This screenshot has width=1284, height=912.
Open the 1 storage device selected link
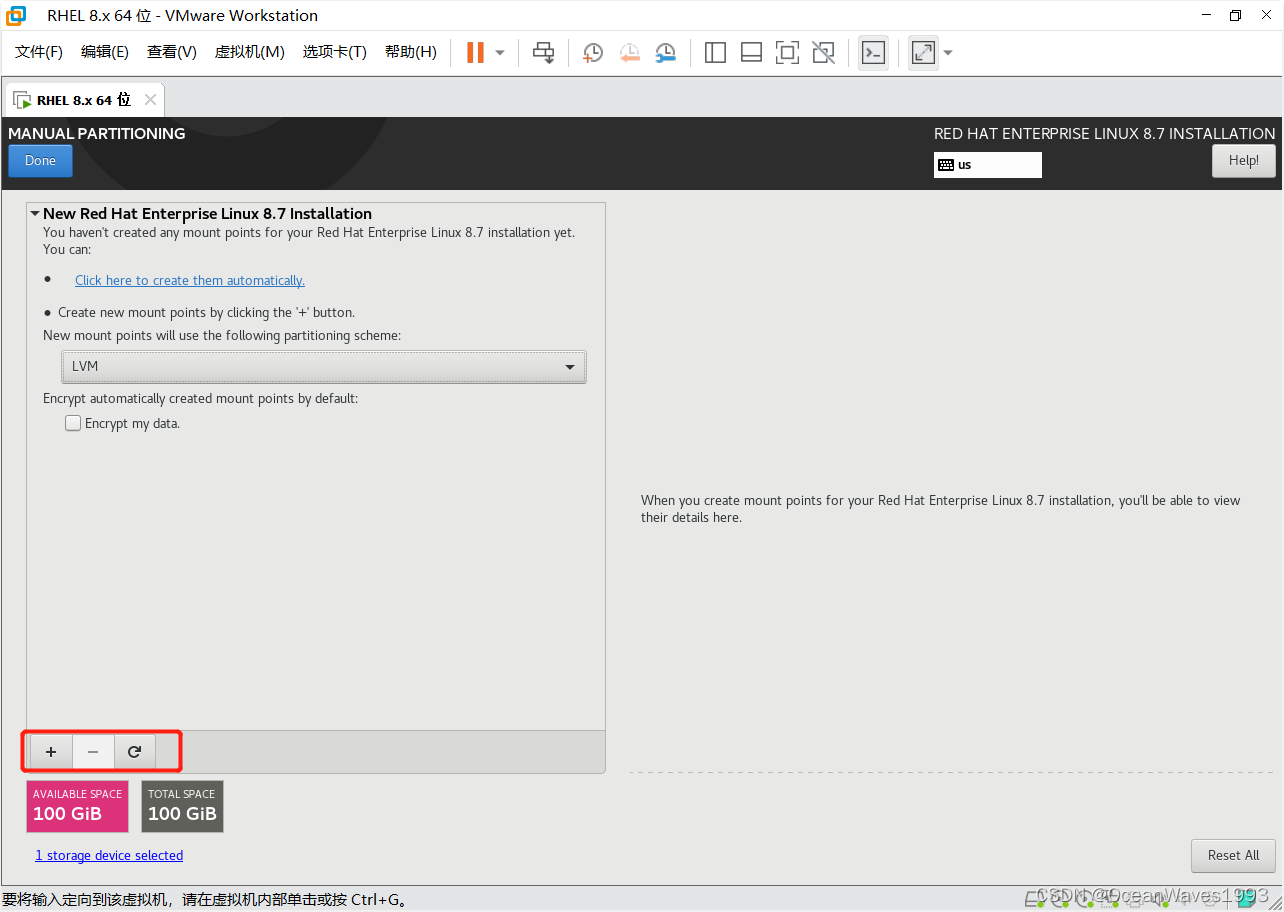(x=109, y=856)
